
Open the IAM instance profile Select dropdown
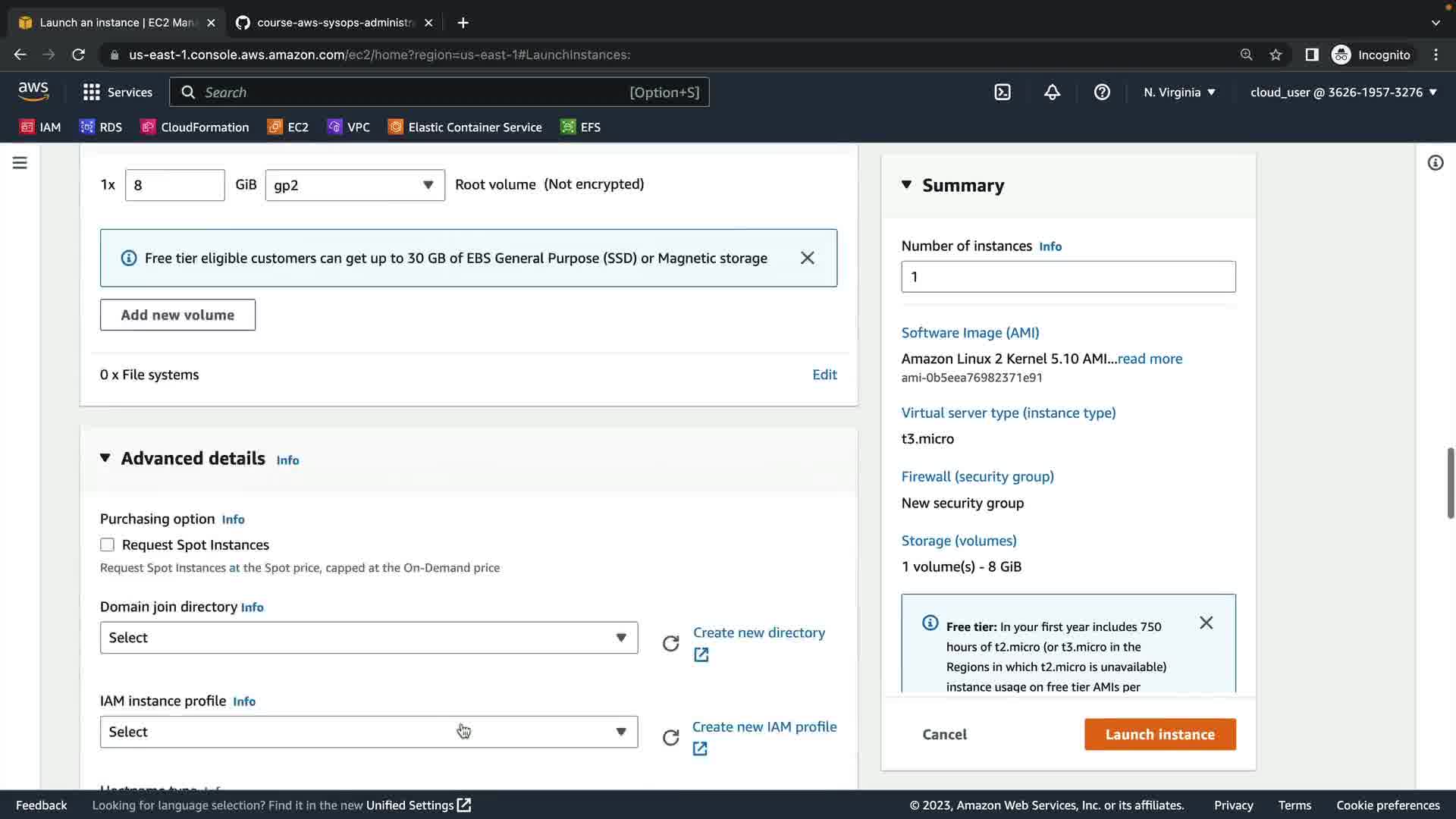point(369,732)
